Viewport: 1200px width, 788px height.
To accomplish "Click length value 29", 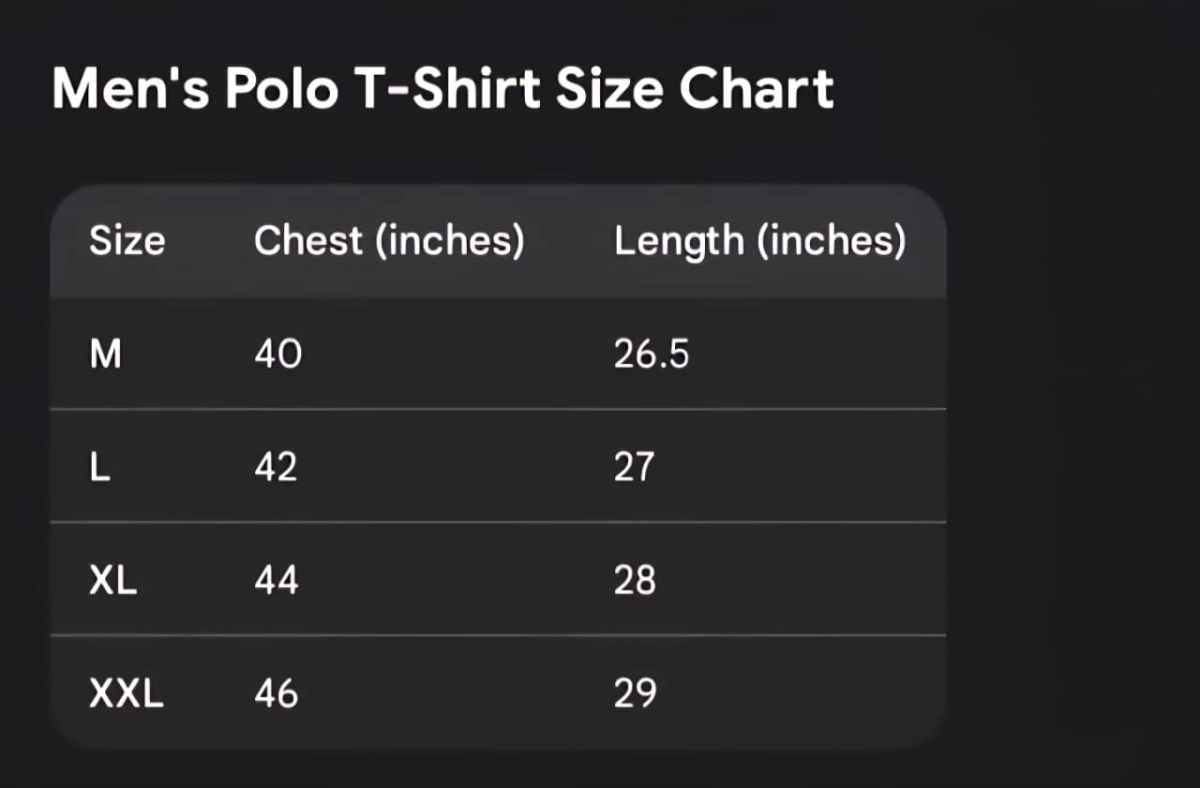I will [635, 693].
